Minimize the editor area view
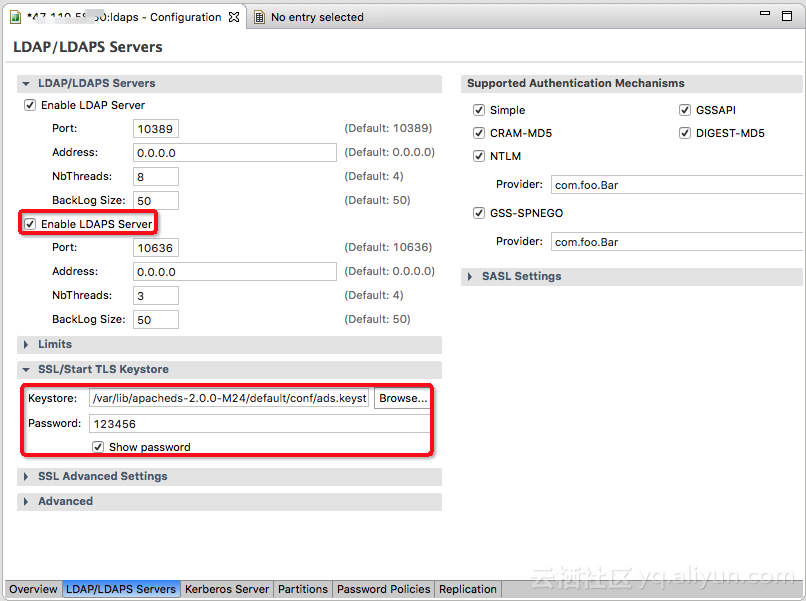806x601 pixels. click(x=765, y=13)
